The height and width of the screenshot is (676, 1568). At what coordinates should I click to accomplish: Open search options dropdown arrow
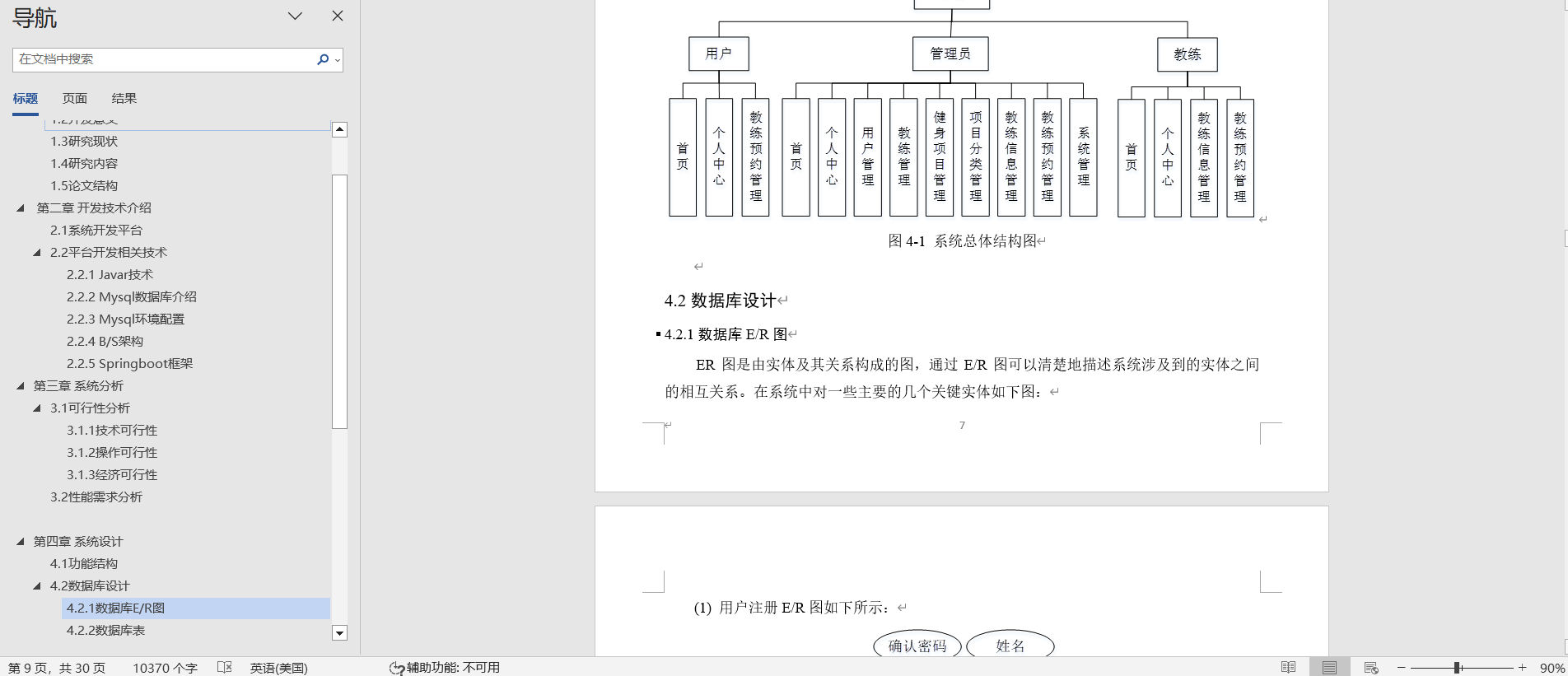(338, 59)
